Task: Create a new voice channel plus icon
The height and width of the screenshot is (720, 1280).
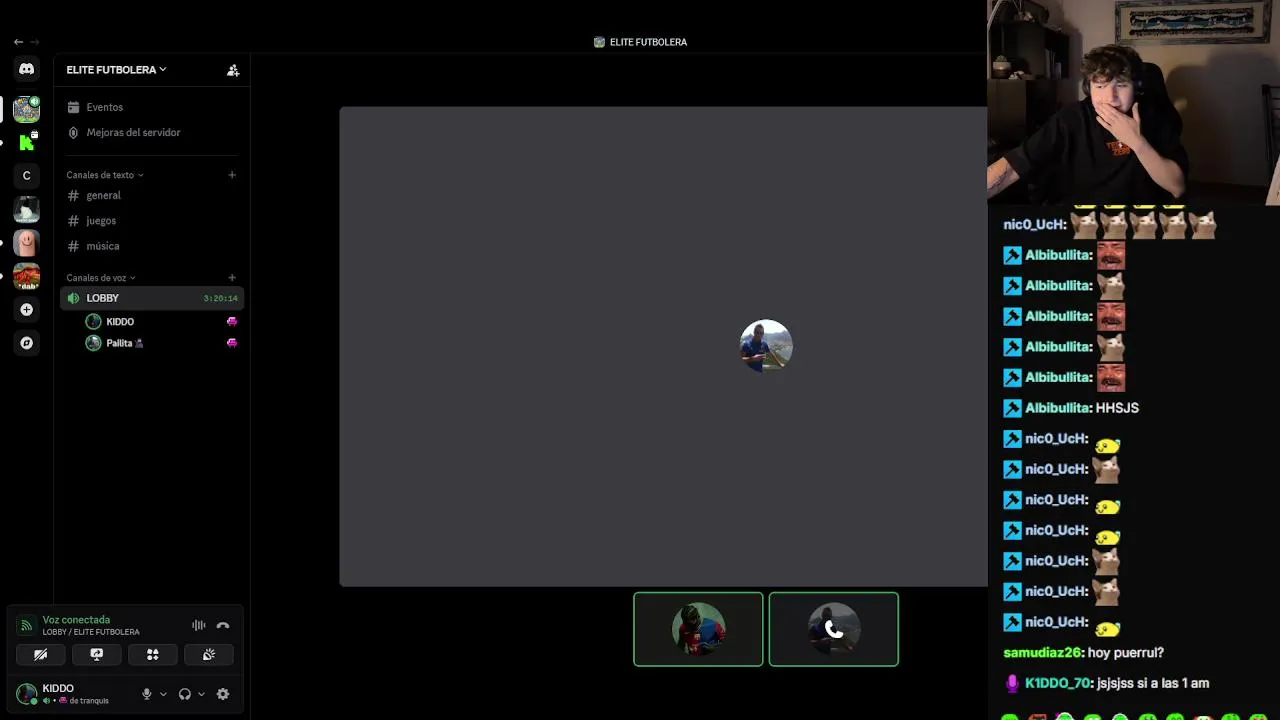Action: pos(232,278)
